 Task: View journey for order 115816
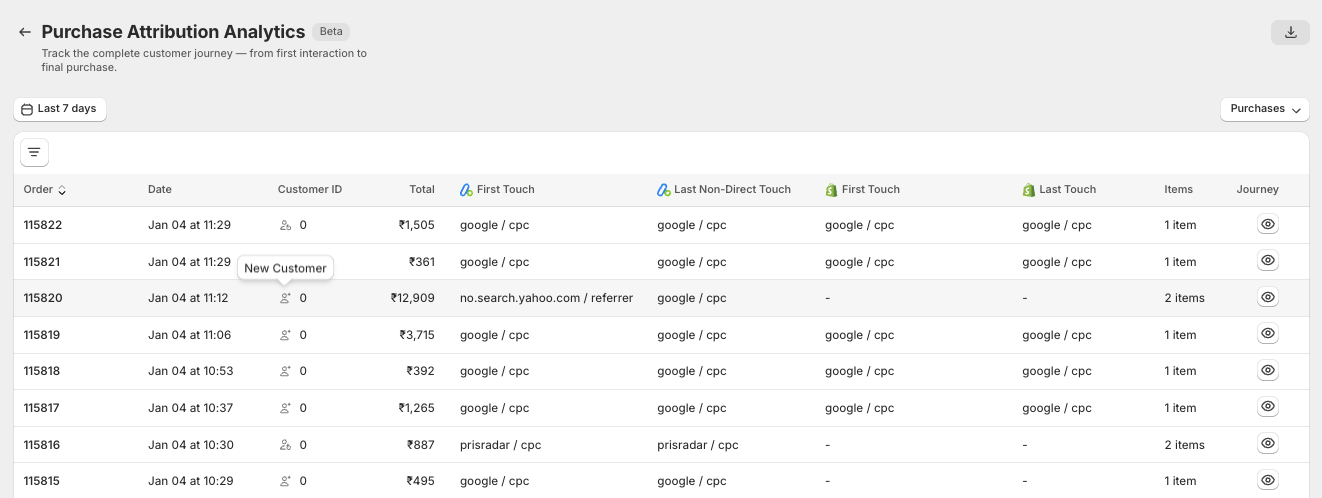point(1268,443)
